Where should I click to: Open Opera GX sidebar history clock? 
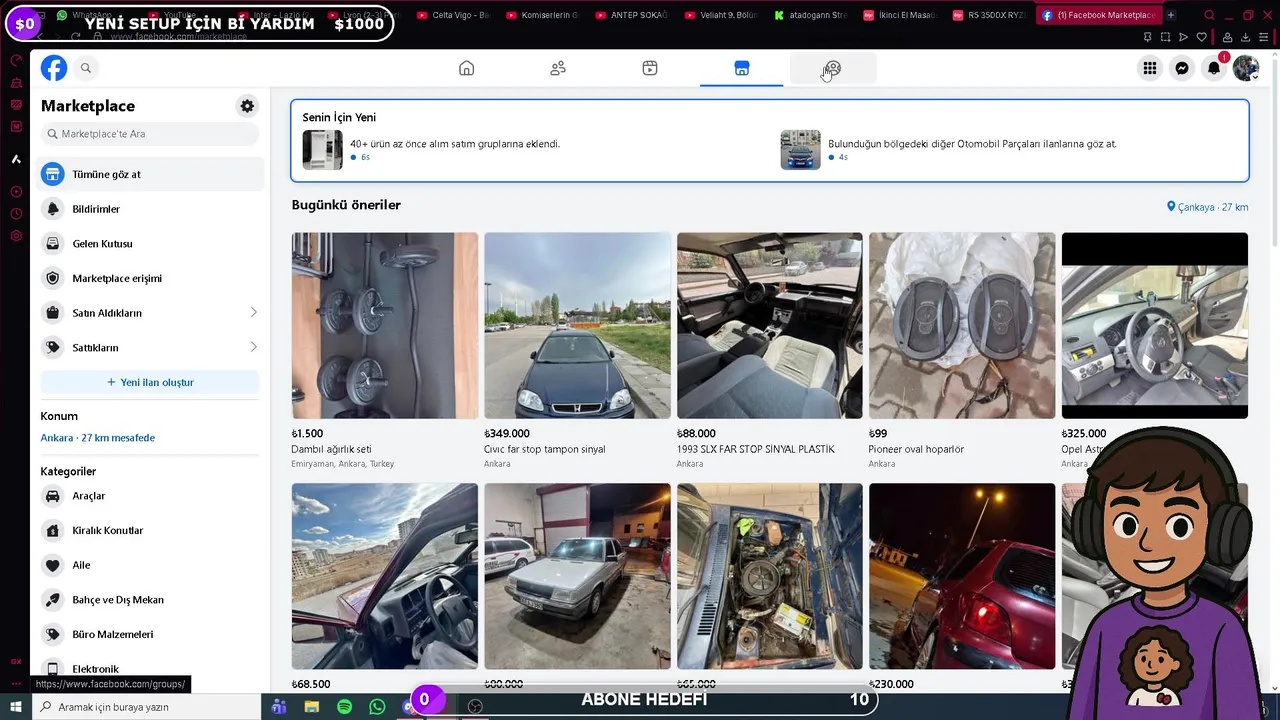[16, 214]
